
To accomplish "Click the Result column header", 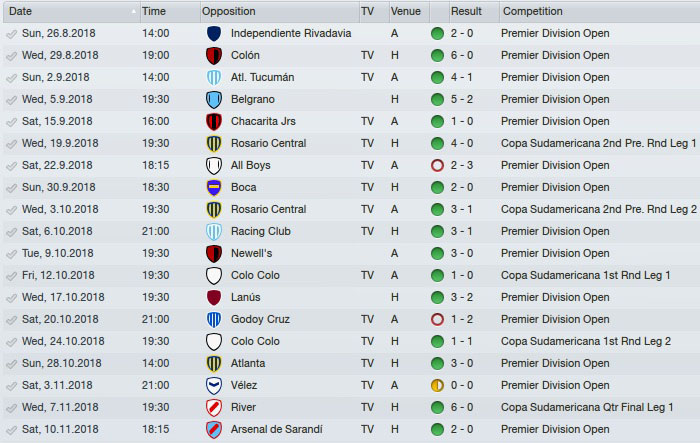I will 466,11.
